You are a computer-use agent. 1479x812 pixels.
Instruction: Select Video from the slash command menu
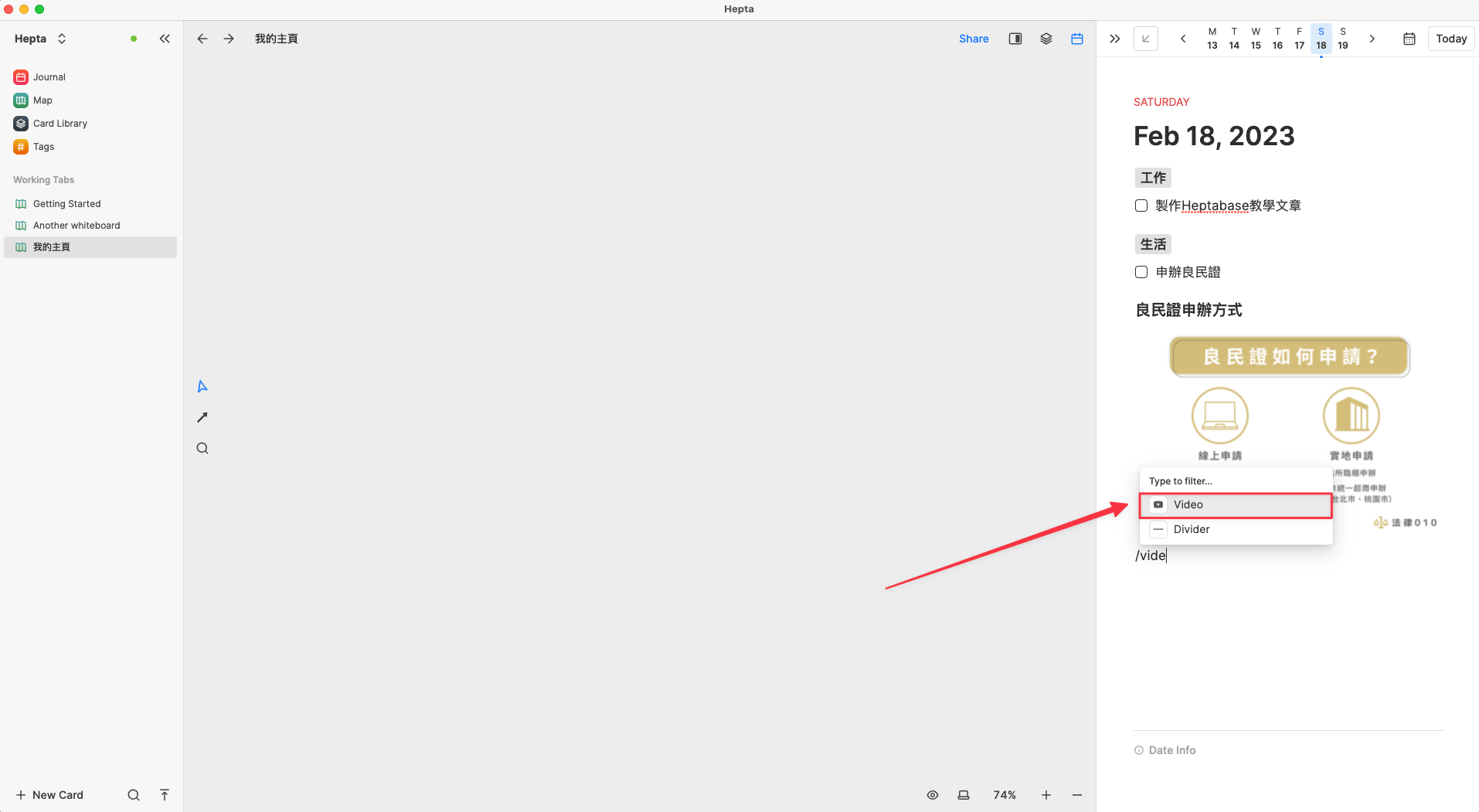(1235, 505)
